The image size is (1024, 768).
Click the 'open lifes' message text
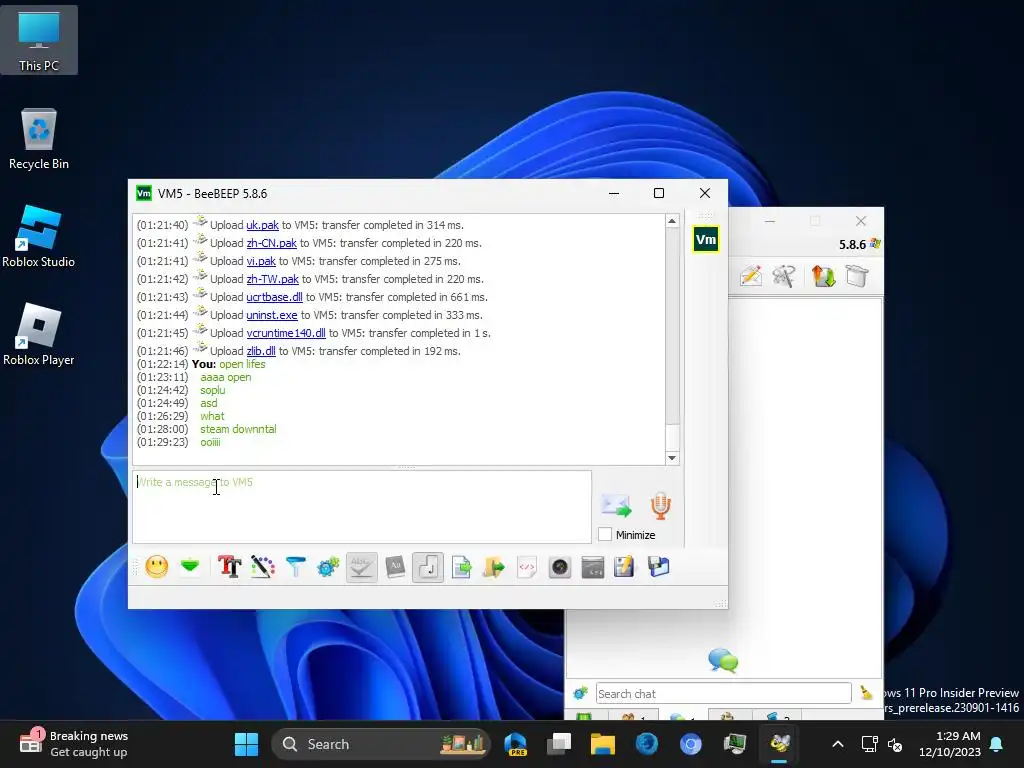point(242,364)
